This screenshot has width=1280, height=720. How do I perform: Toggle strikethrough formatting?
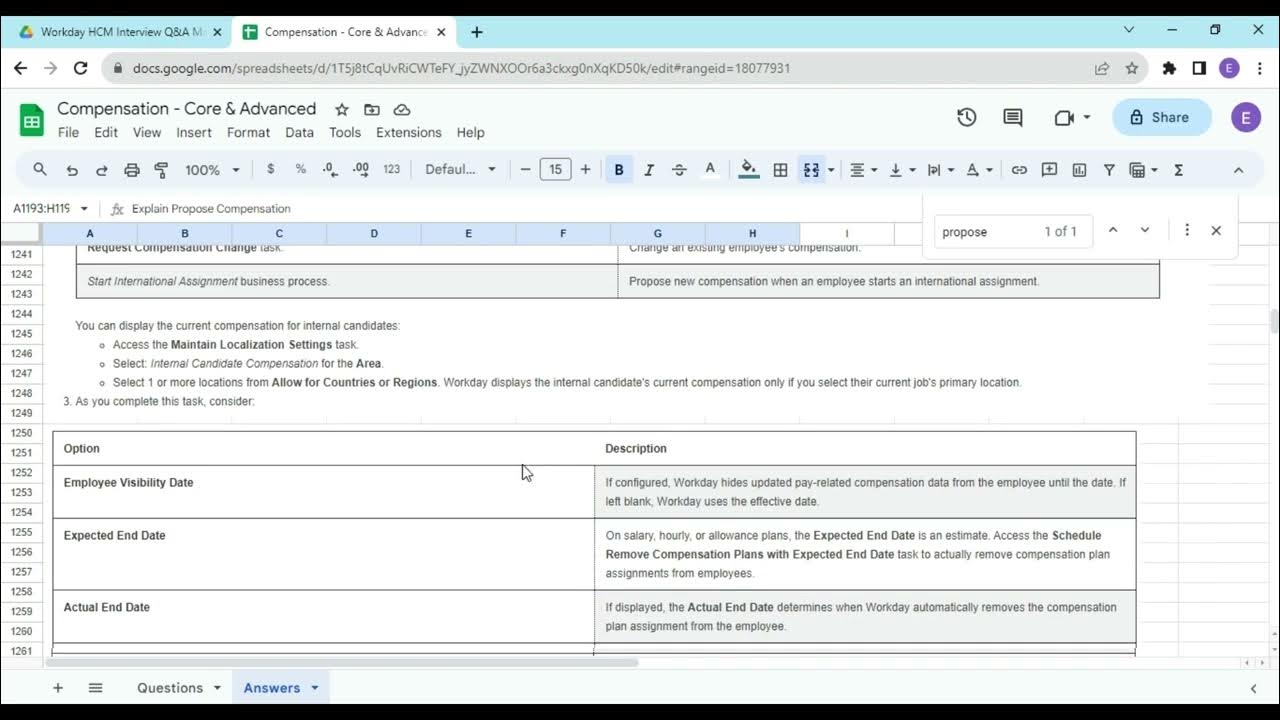679,170
